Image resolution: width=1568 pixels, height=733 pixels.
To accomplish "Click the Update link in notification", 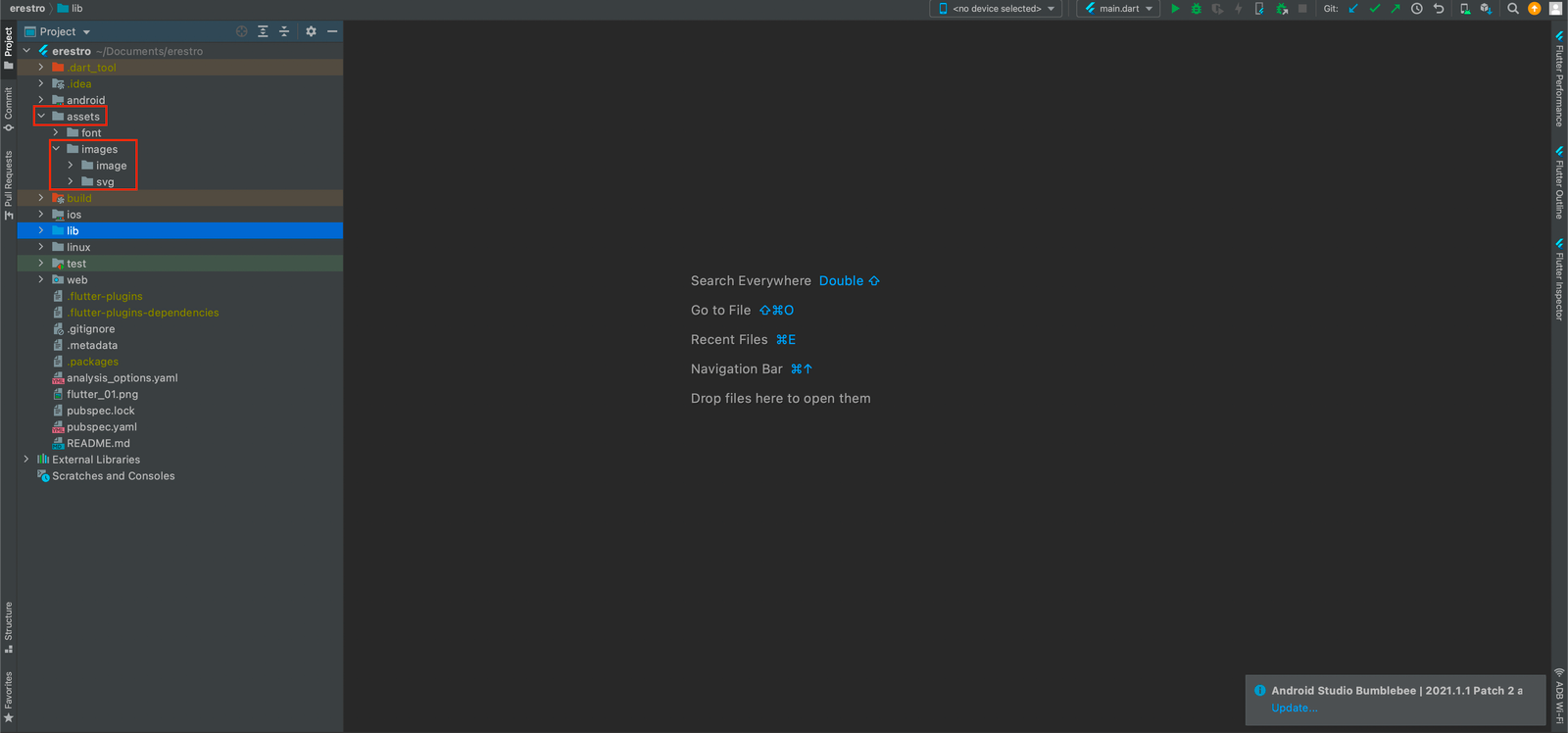I will point(1294,708).
